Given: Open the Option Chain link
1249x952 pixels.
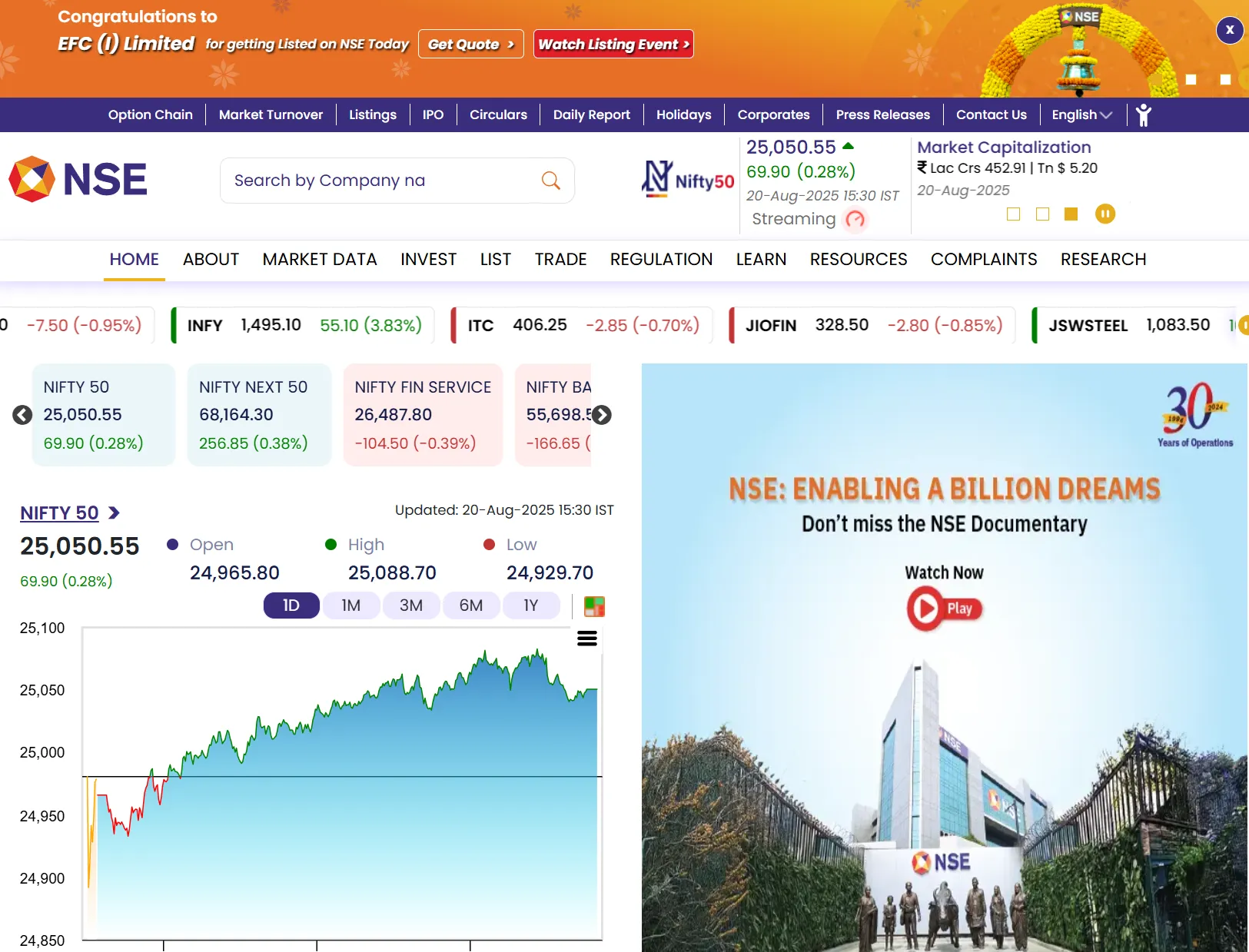Looking at the screenshot, I should click(151, 115).
